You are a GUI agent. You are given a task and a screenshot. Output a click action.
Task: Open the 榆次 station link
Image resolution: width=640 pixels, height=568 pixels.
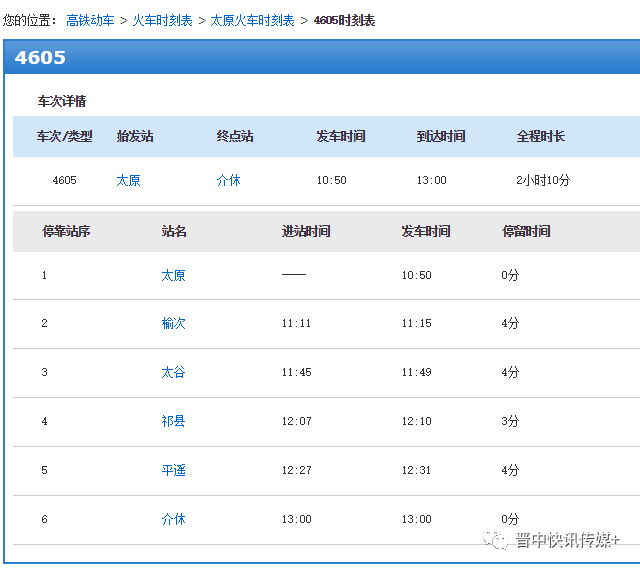(173, 324)
